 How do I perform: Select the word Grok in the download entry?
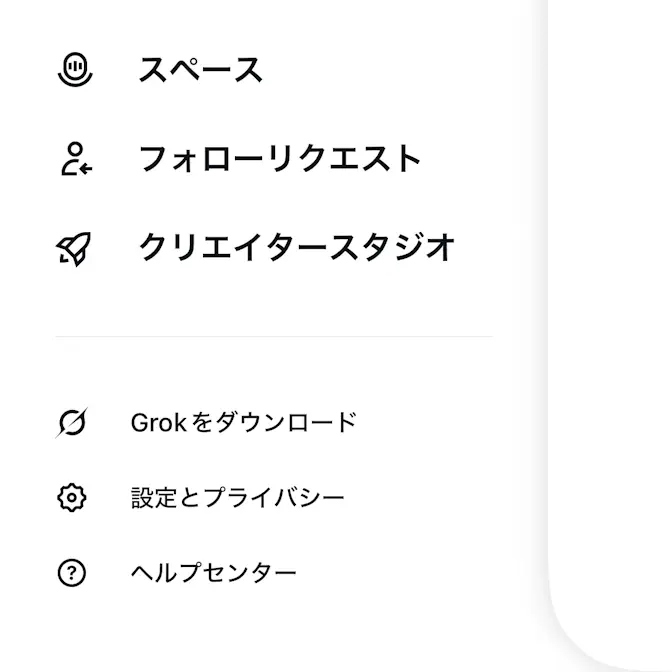pyautogui.click(x=159, y=423)
